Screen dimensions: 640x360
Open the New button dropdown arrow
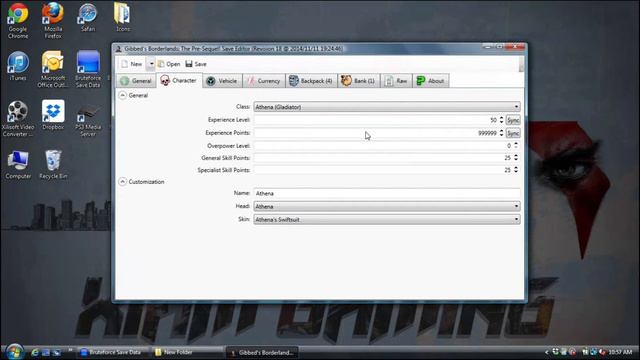tap(151, 64)
